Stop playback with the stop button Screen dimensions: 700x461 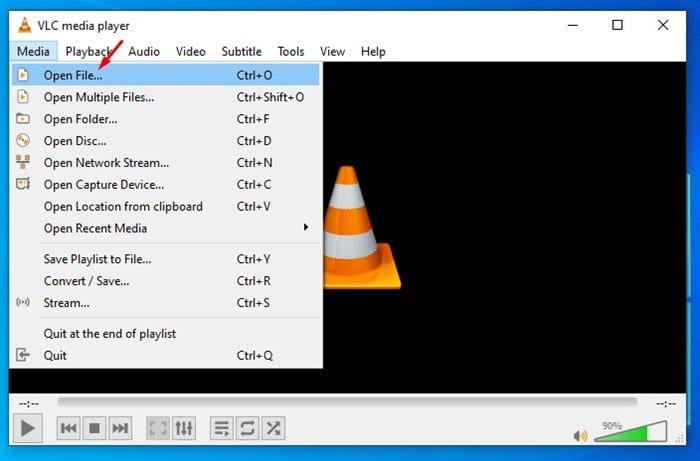click(x=94, y=428)
